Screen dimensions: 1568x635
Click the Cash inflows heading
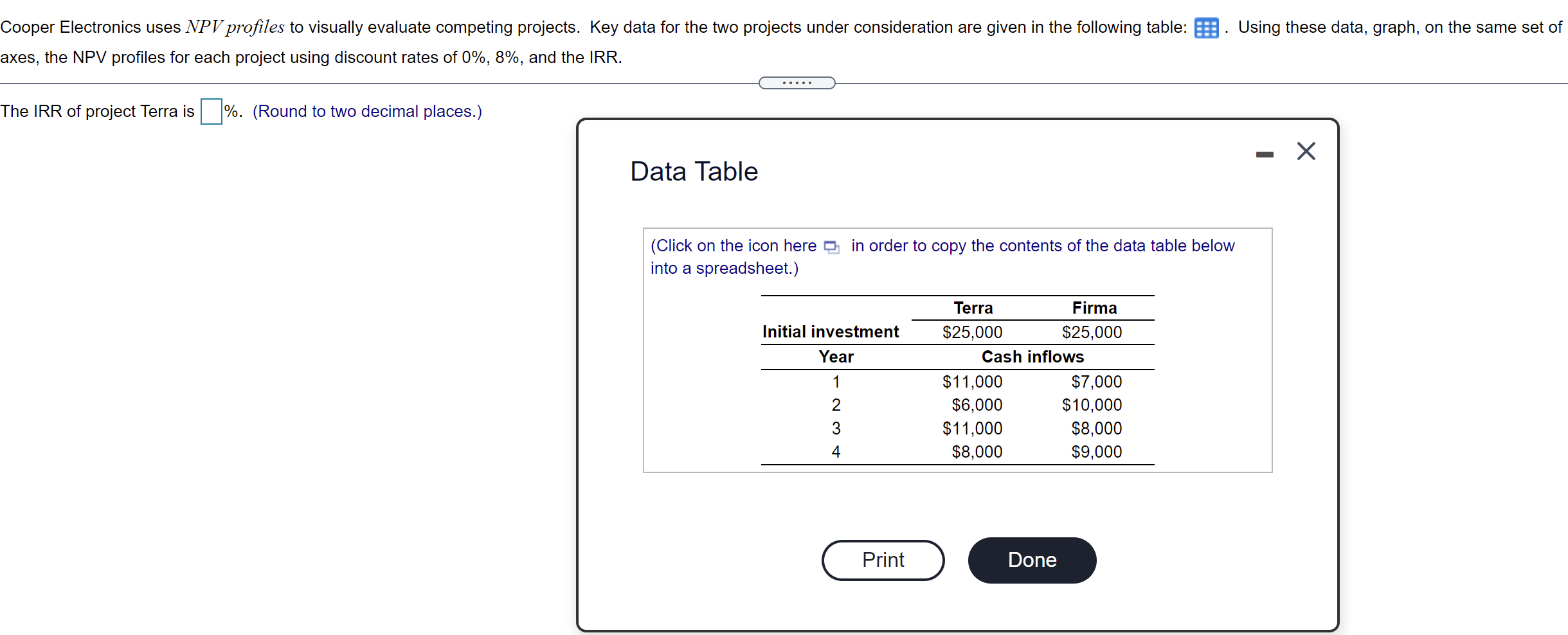(1032, 357)
